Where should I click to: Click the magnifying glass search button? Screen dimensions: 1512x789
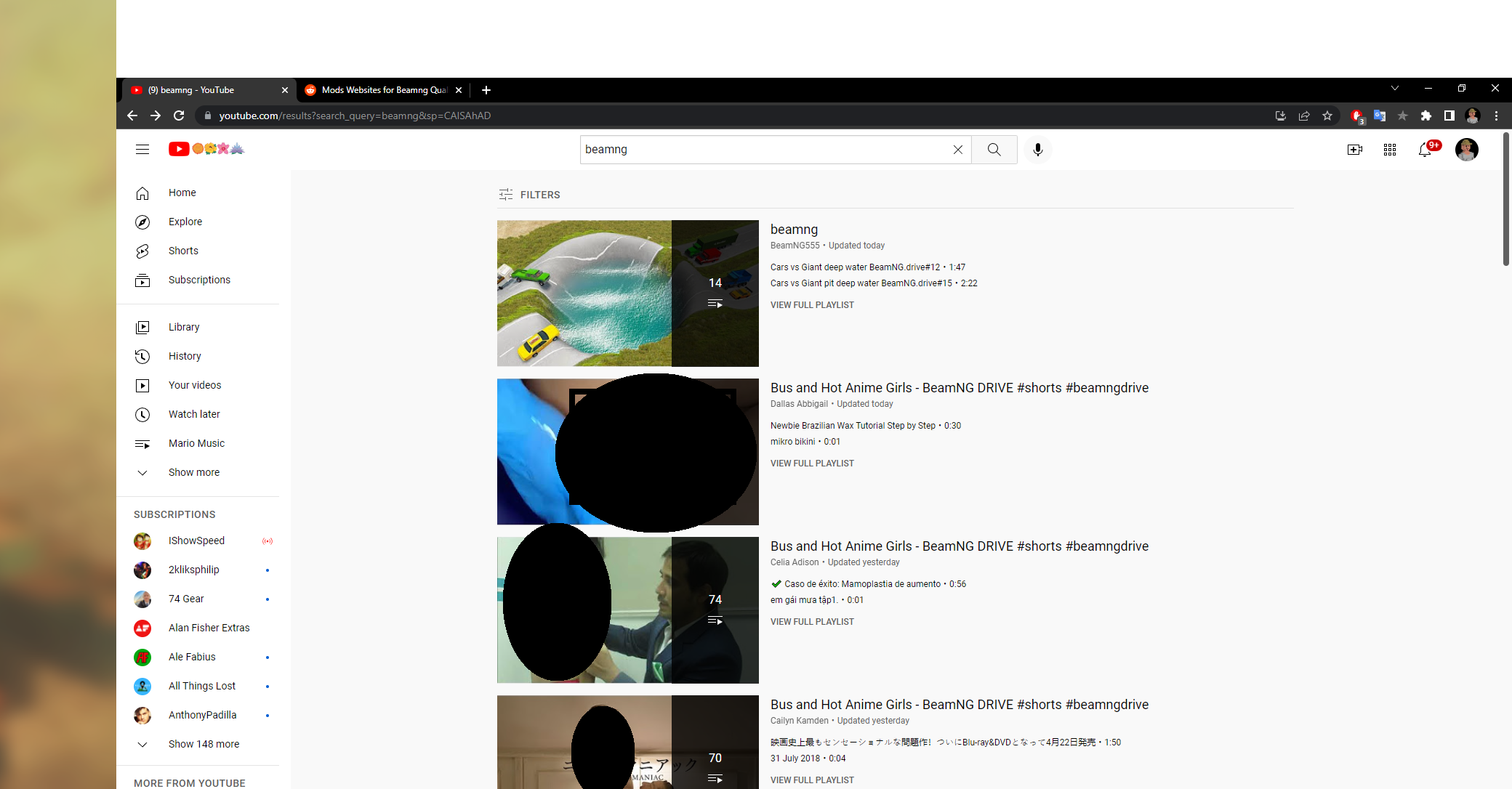pos(994,150)
